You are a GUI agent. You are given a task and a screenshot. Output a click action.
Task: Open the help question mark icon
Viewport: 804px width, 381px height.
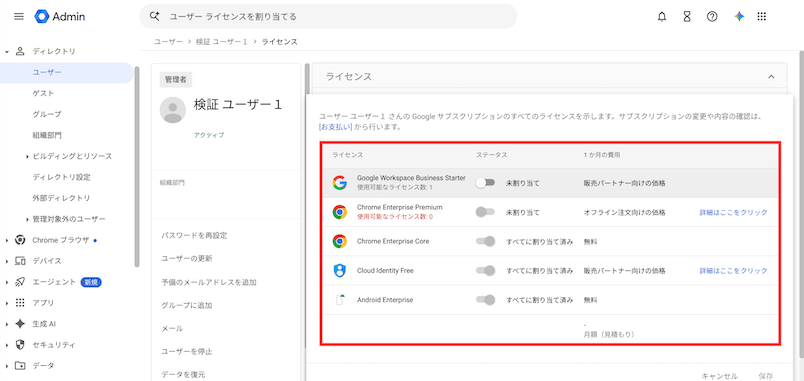tap(712, 16)
